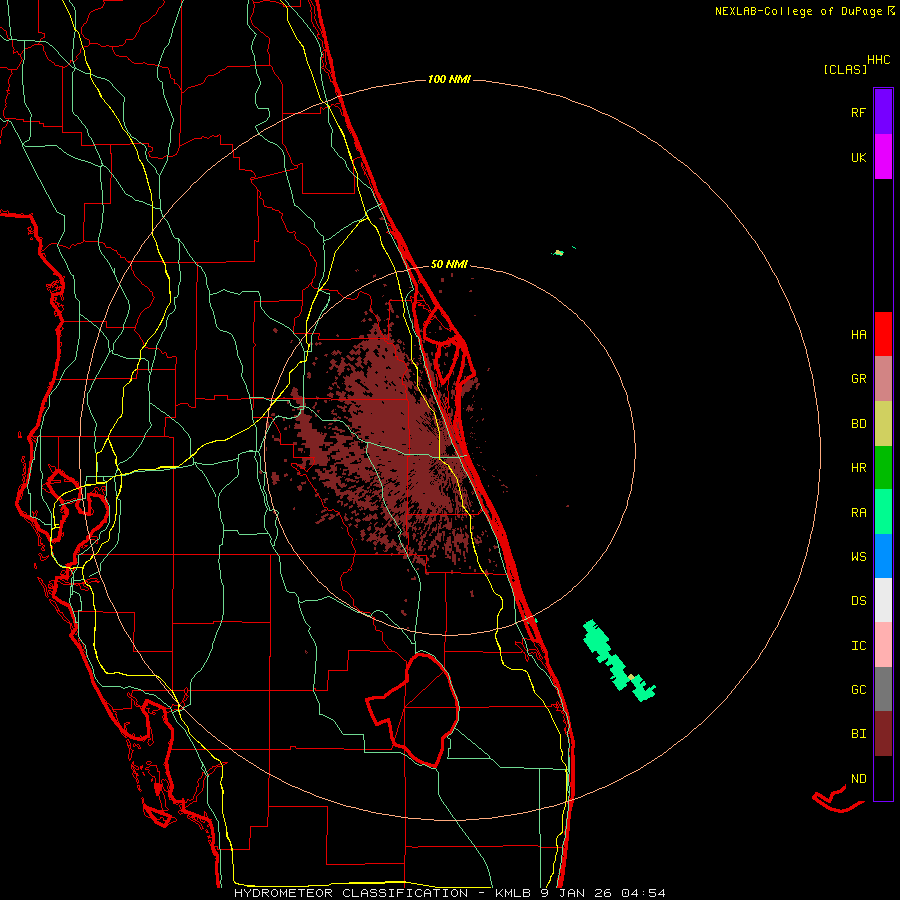
Task: Click the RA legend label
Action: [858, 513]
